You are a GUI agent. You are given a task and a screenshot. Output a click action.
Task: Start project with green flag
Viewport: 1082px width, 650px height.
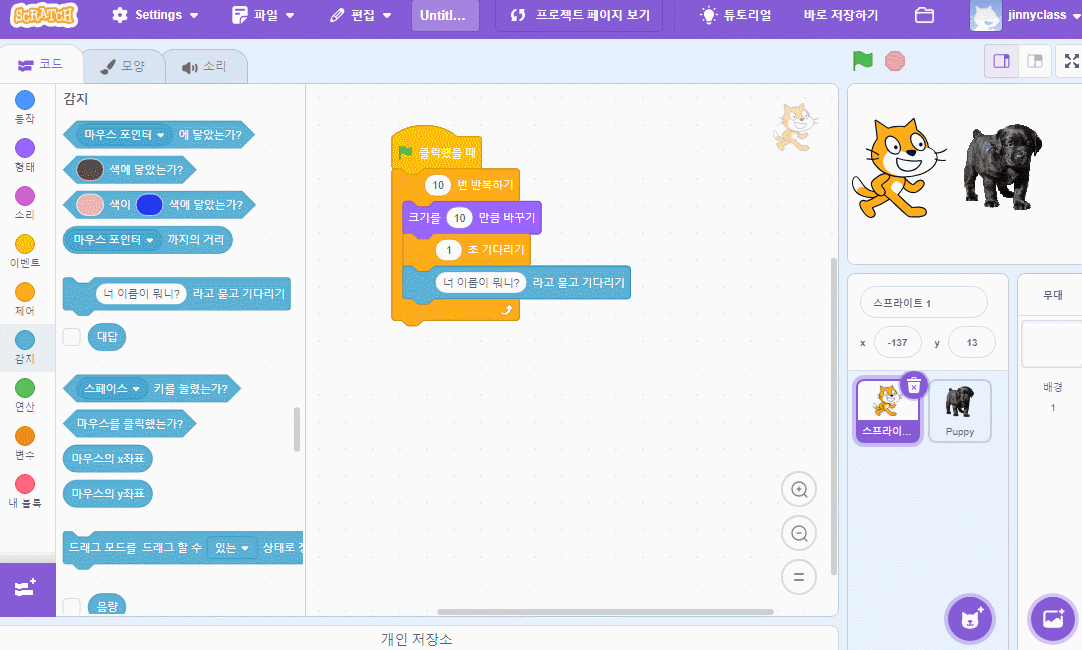click(x=863, y=61)
